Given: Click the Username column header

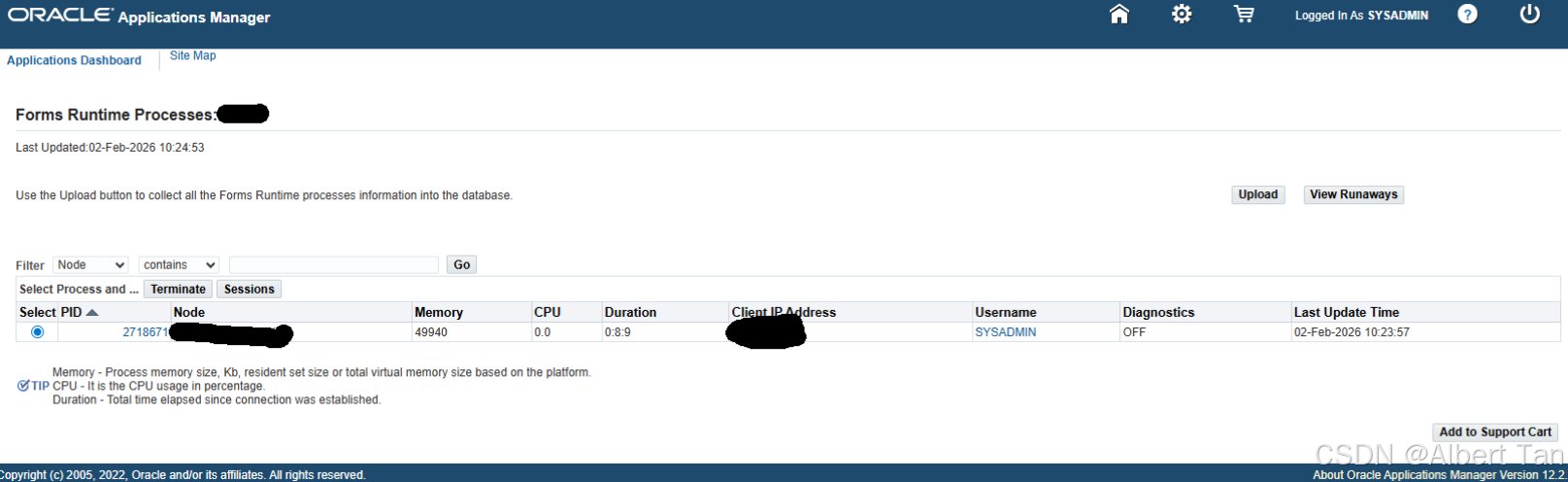Looking at the screenshot, I should tap(1006, 312).
